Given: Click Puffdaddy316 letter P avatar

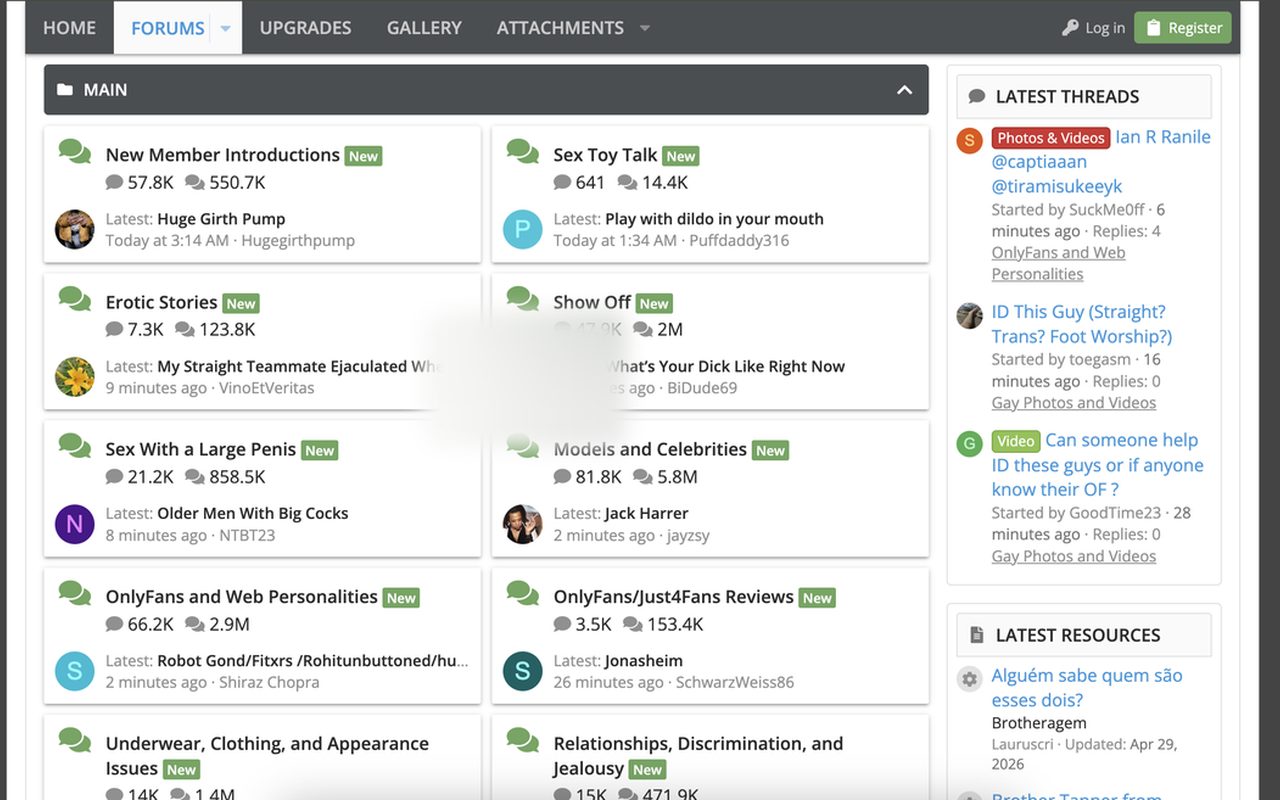Looking at the screenshot, I should (x=523, y=230).
